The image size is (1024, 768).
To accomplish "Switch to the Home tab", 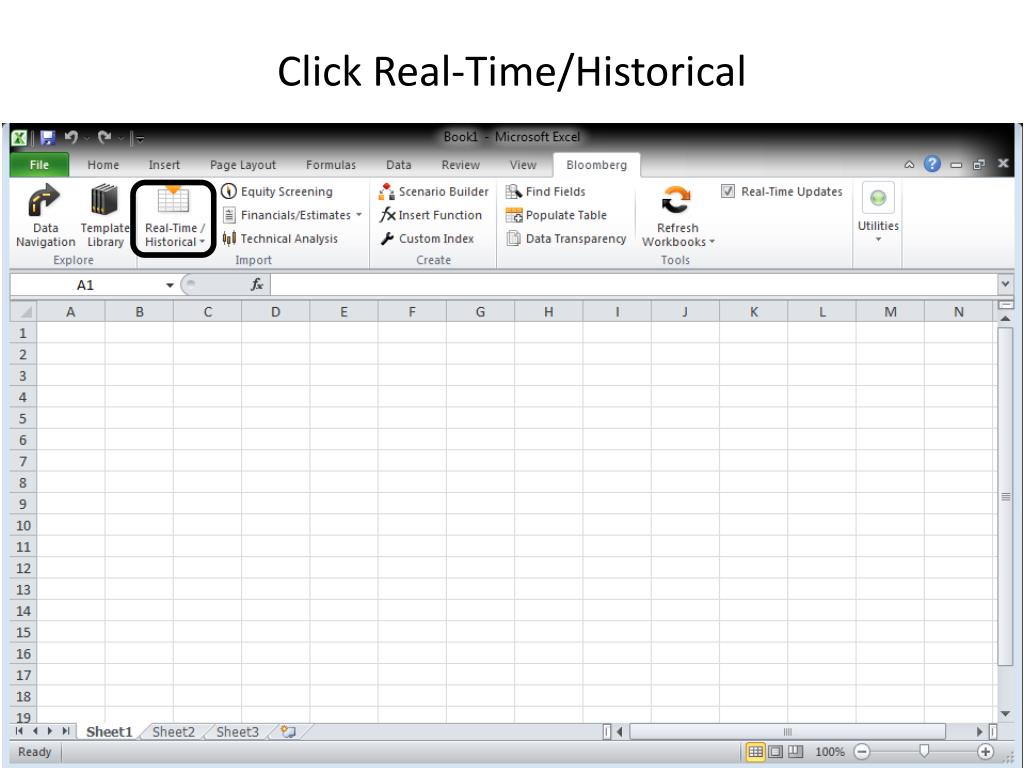I will [x=103, y=165].
